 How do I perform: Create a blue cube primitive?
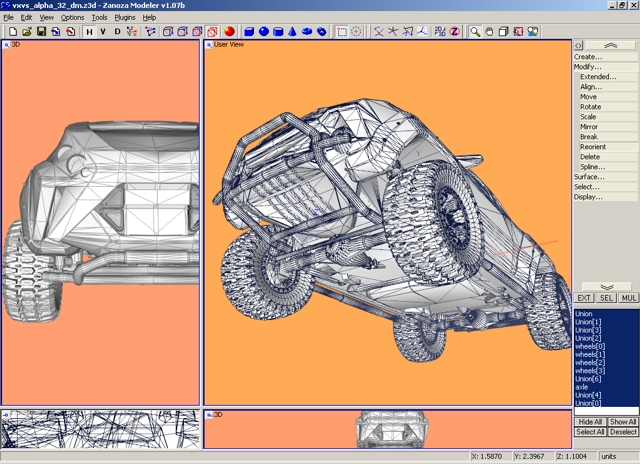250,32
